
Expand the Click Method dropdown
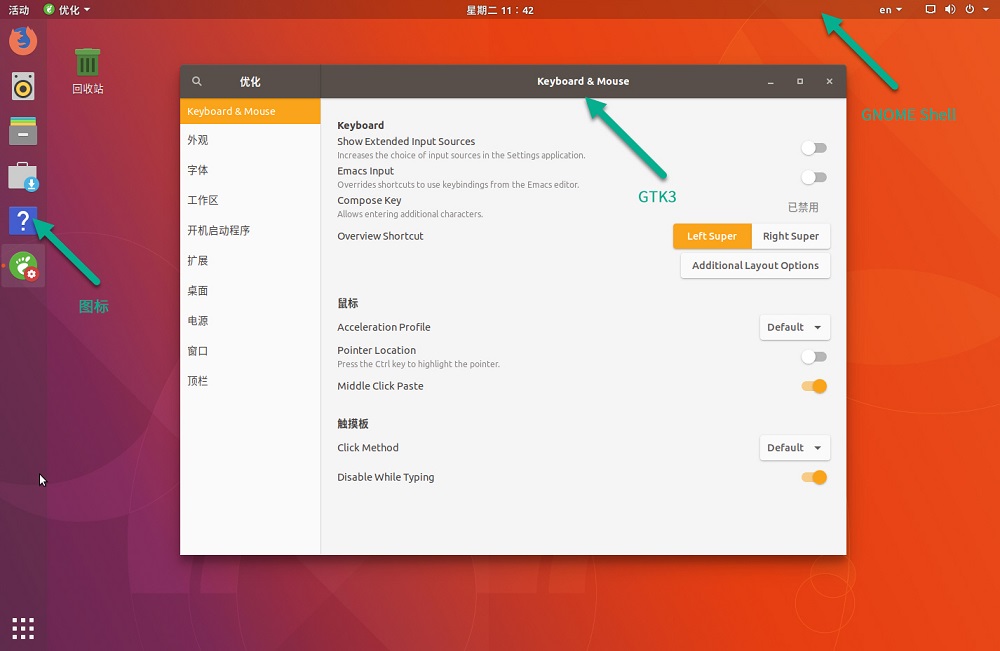coord(795,448)
